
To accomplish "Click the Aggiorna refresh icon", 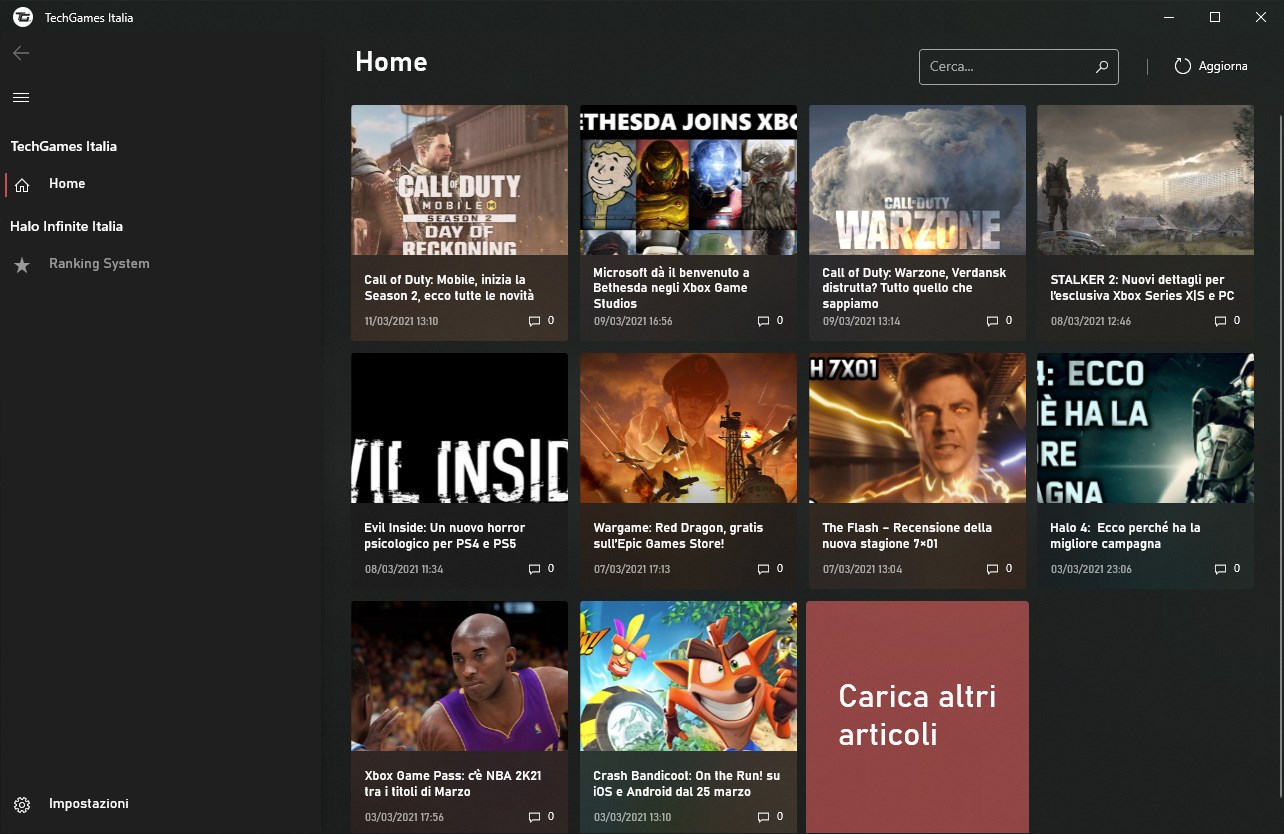I will pos(1183,66).
